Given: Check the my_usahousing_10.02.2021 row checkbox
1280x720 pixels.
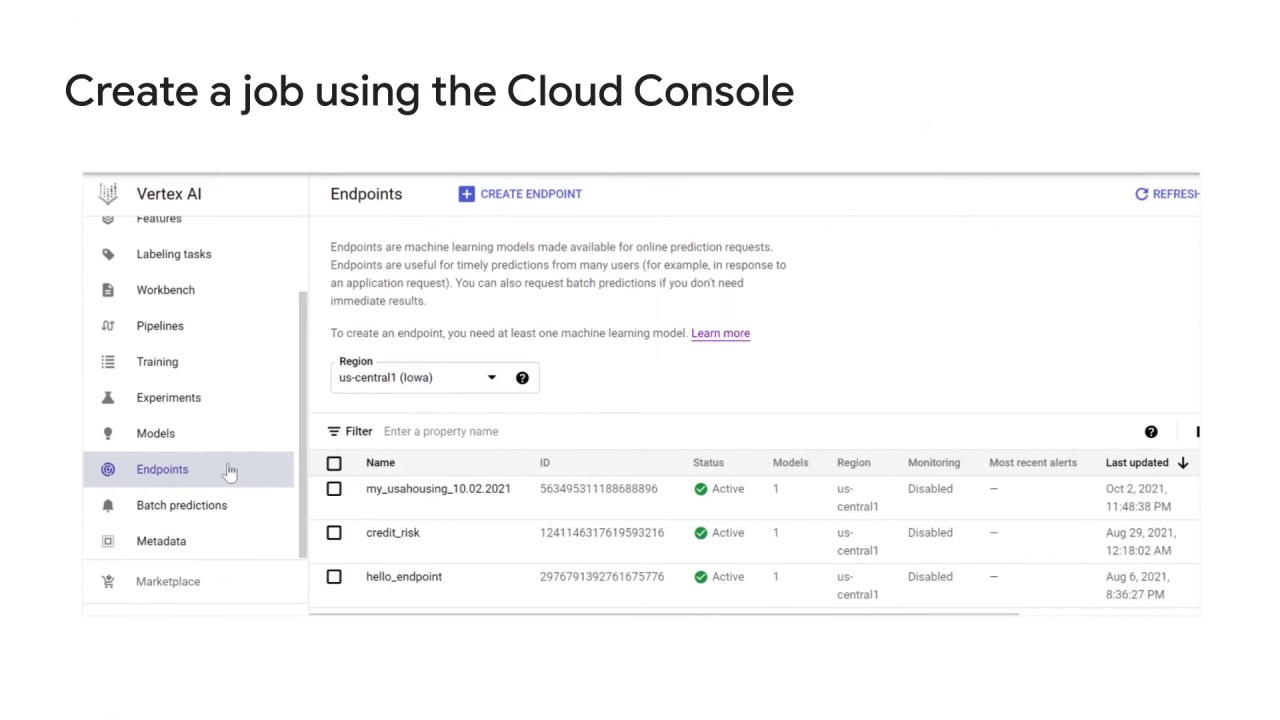Looking at the screenshot, I should (334, 489).
